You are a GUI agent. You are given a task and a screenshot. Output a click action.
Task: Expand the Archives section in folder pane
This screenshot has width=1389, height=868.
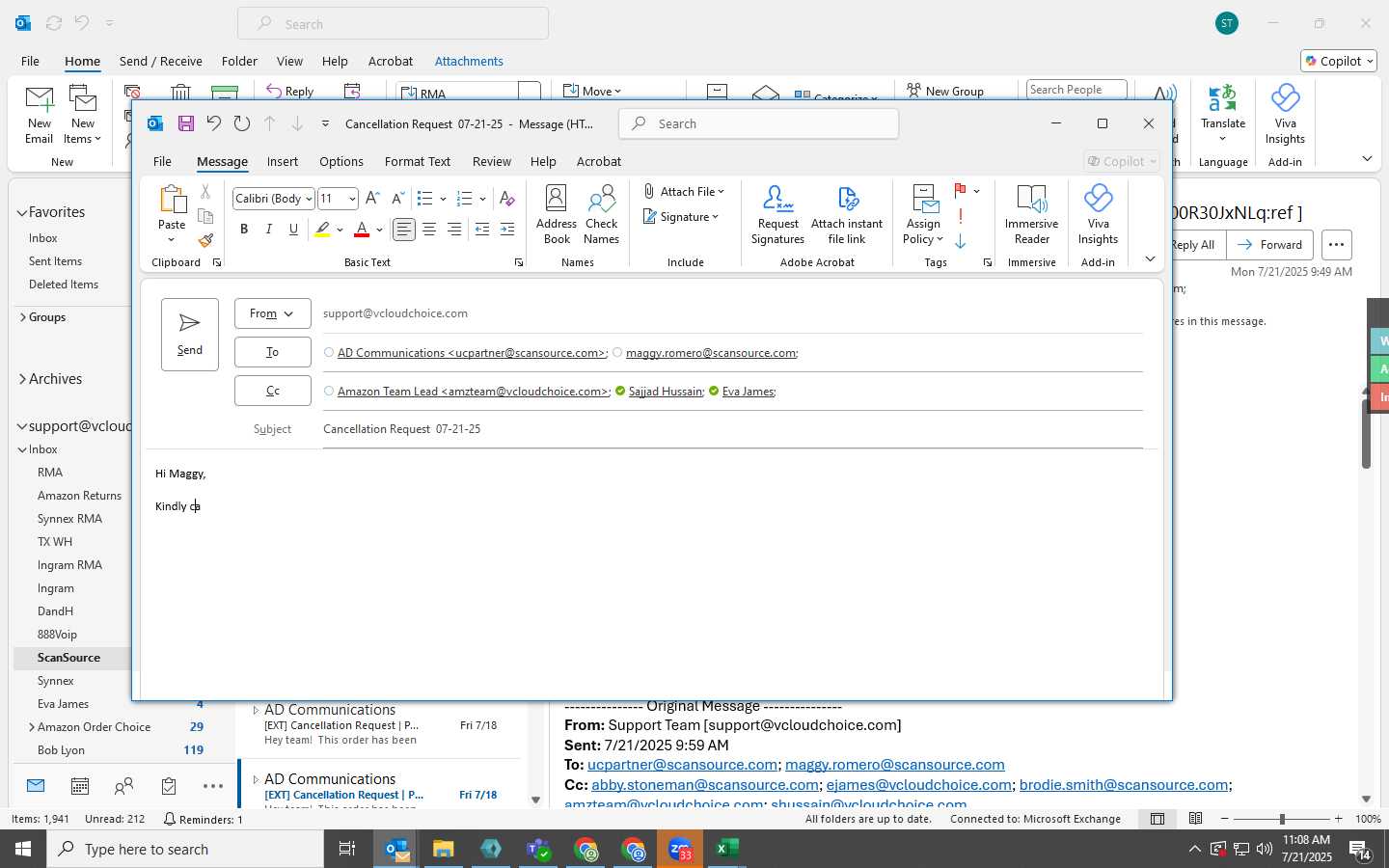[x=23, y=379]
